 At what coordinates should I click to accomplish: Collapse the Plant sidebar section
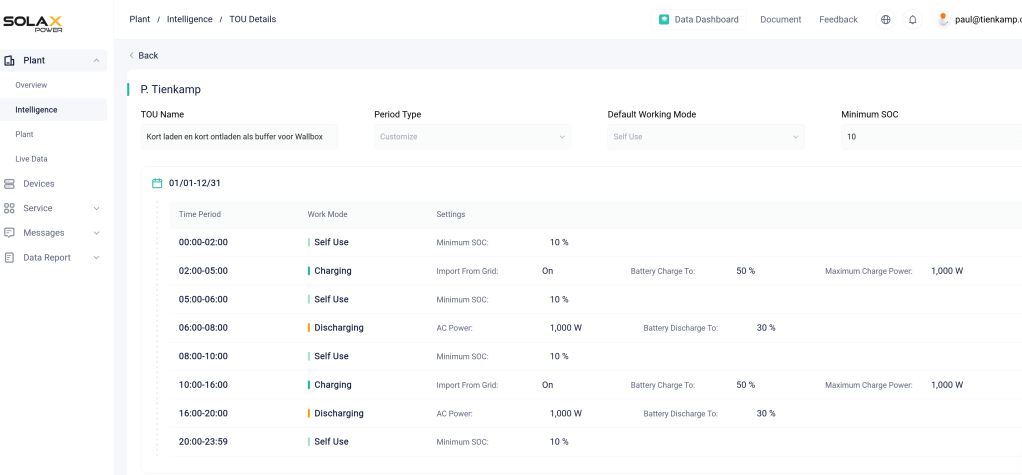tap(96, 61)
